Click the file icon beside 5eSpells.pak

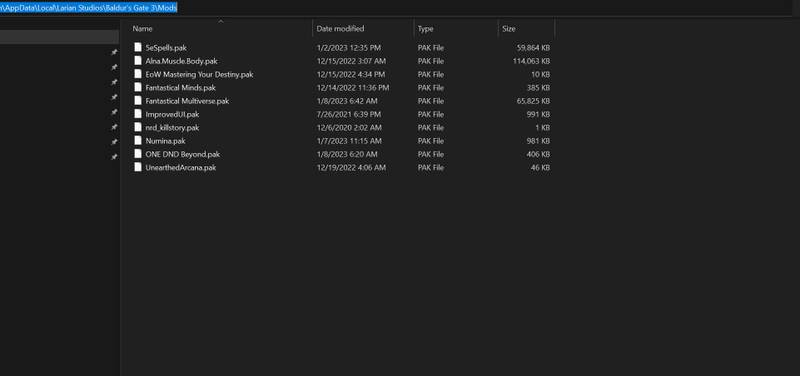(138, 47)
